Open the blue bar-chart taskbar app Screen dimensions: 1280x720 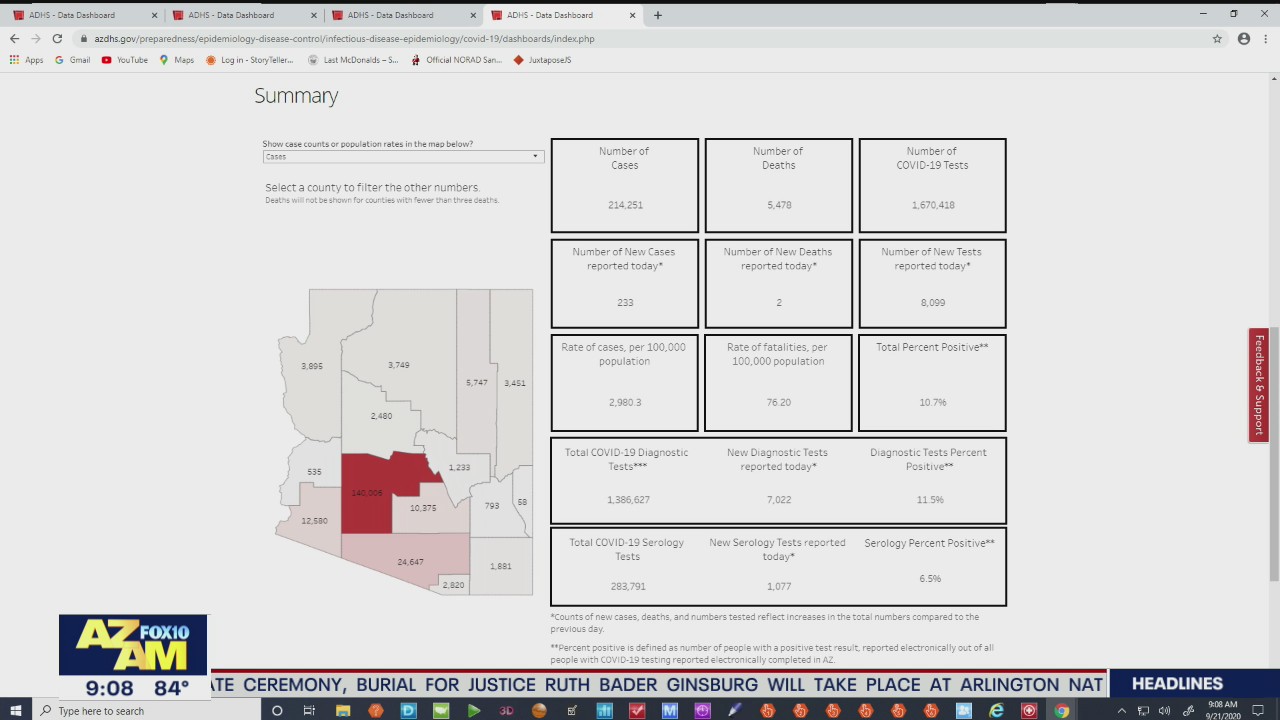604,710
